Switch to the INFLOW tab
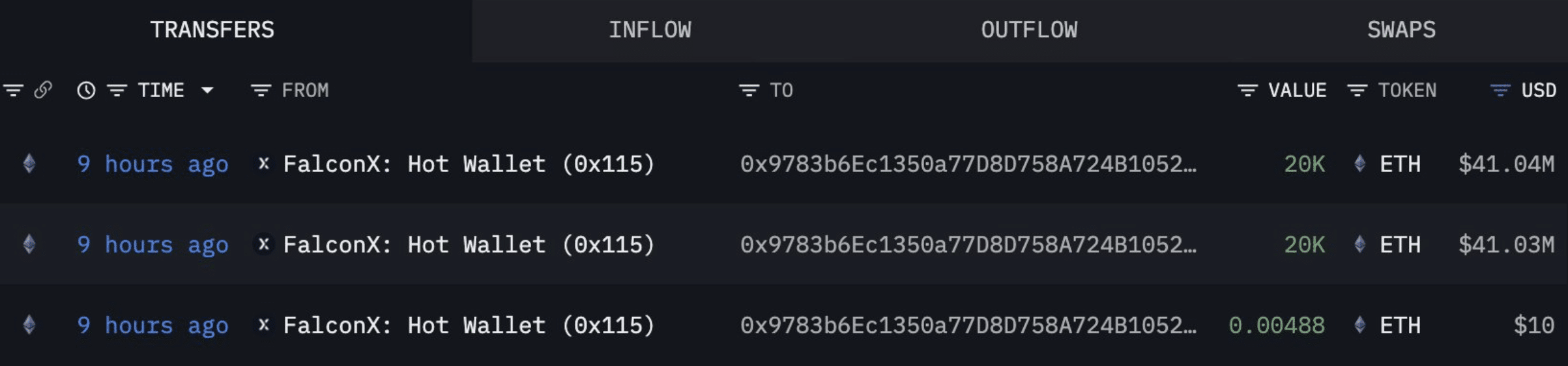 650,30
